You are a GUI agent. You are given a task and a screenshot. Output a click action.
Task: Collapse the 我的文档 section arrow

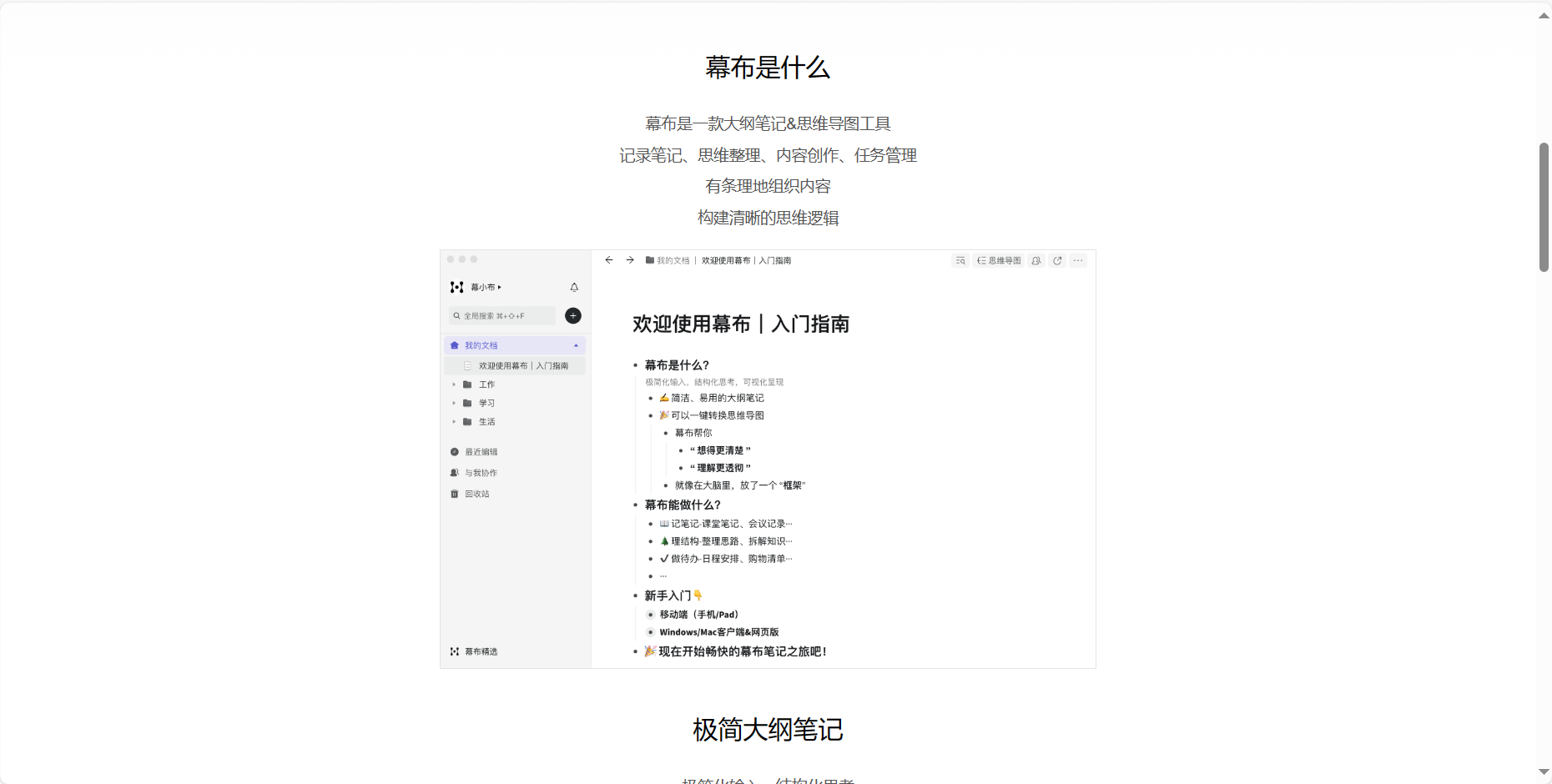tap(576, 345)
